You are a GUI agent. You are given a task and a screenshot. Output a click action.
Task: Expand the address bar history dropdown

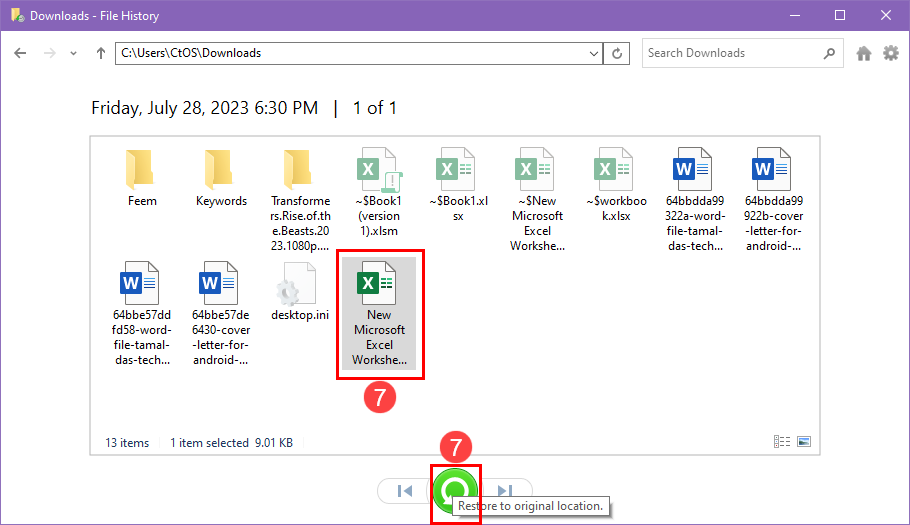[594, 53]
